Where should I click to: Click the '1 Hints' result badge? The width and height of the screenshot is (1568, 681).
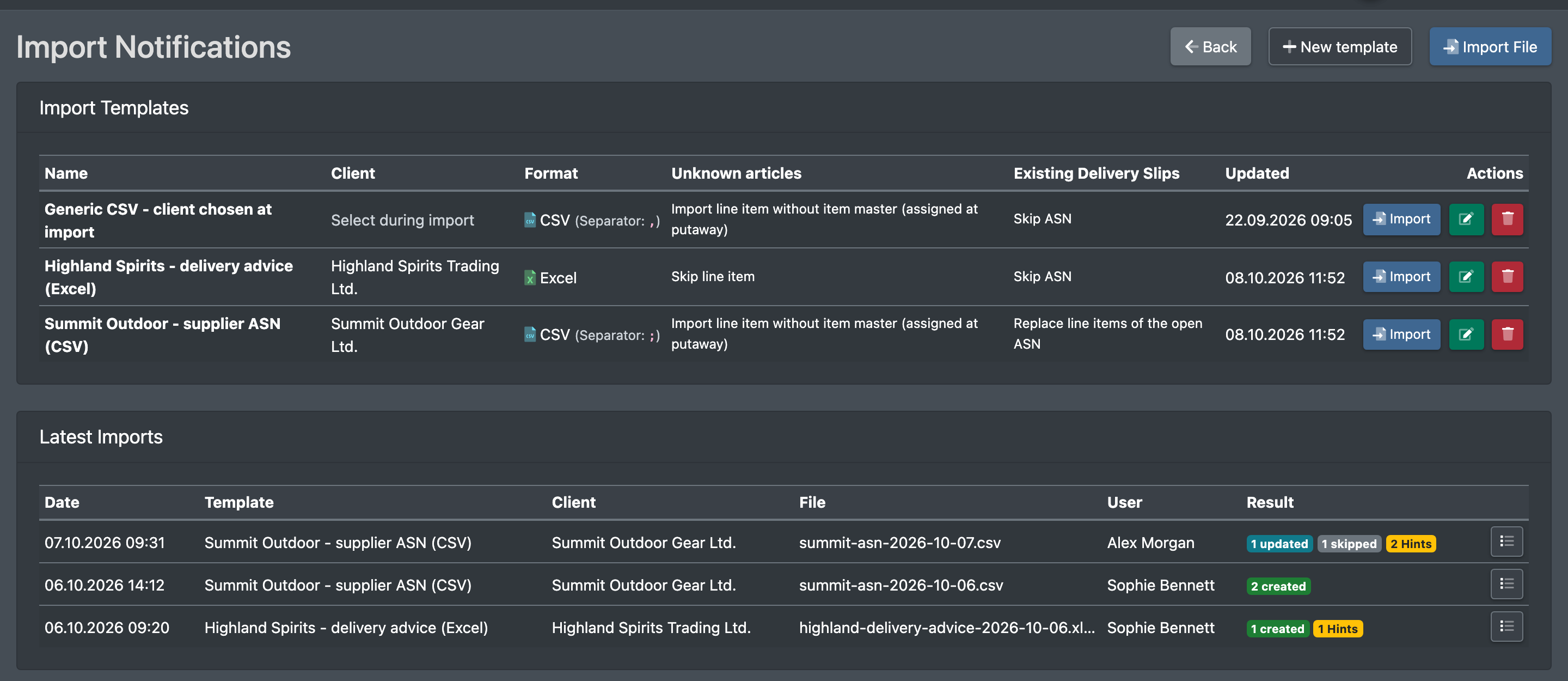1337,629
